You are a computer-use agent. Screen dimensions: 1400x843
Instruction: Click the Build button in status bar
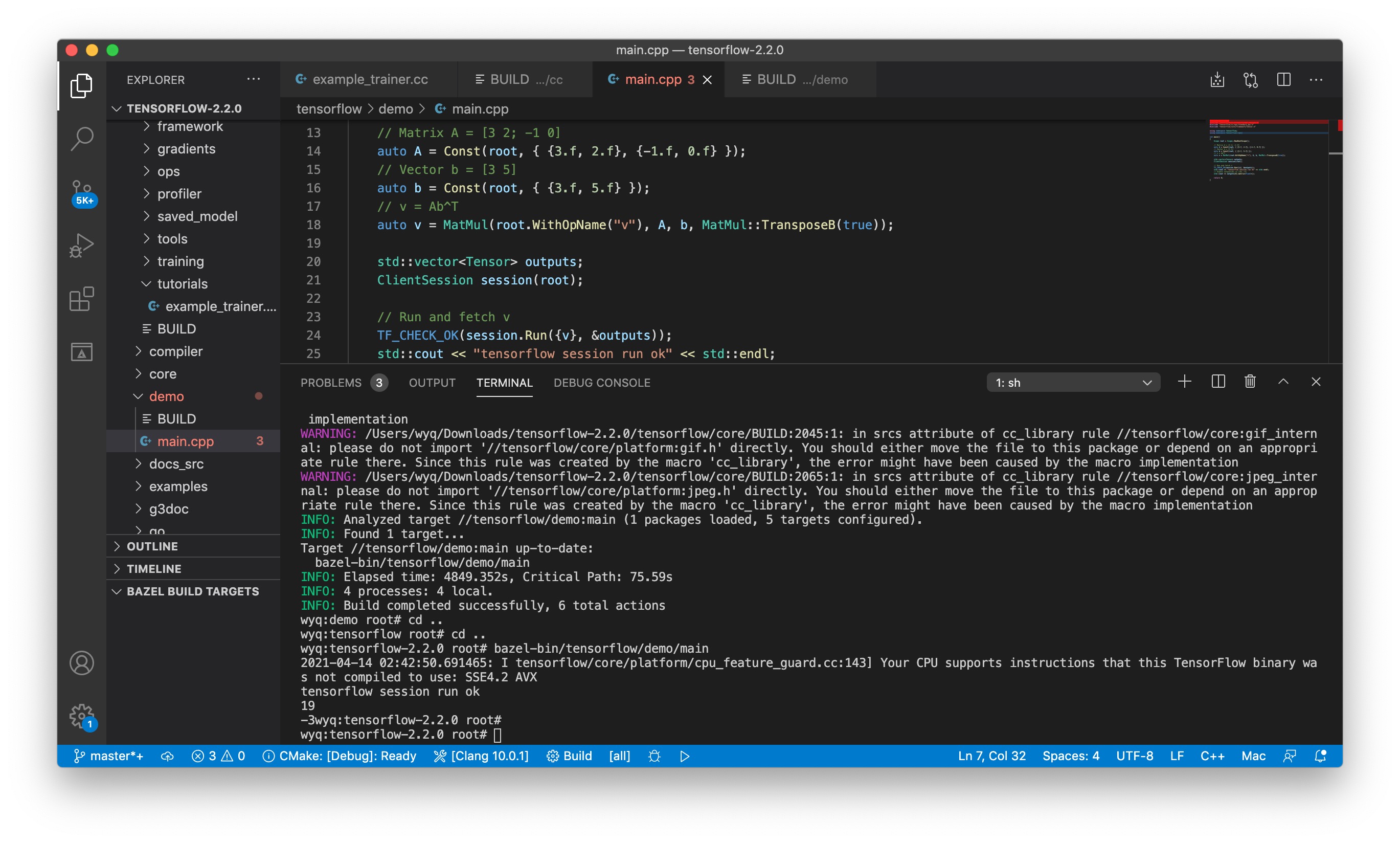point(569,756)
